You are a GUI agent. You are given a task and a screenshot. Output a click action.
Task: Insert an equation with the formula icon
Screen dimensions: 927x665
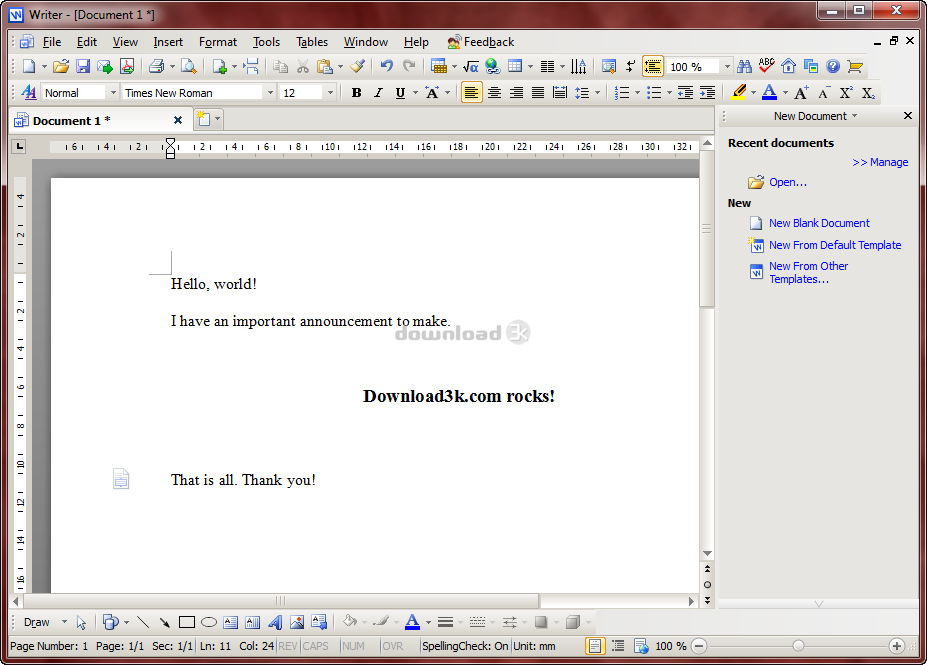471,66
